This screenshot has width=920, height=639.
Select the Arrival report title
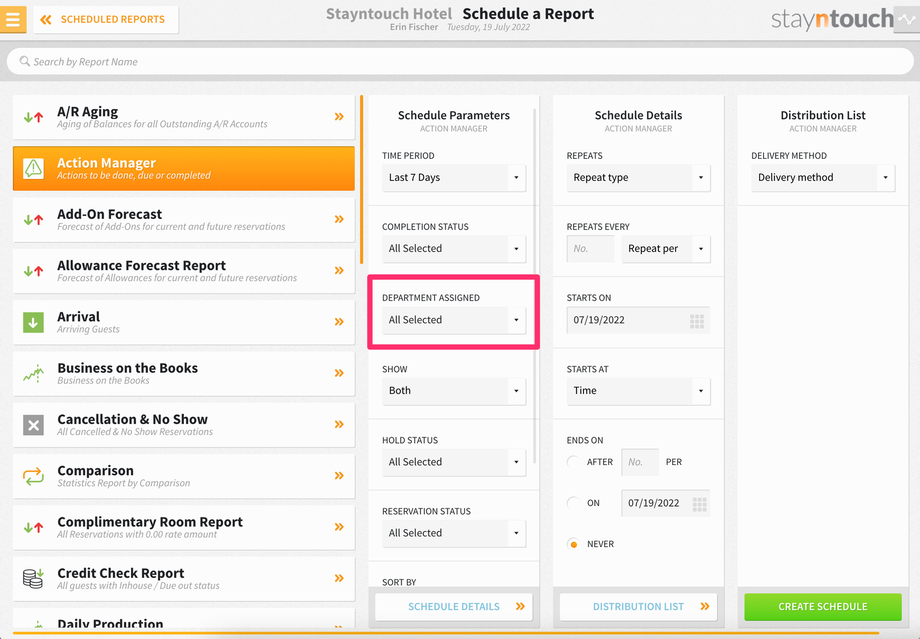point(79,317)
